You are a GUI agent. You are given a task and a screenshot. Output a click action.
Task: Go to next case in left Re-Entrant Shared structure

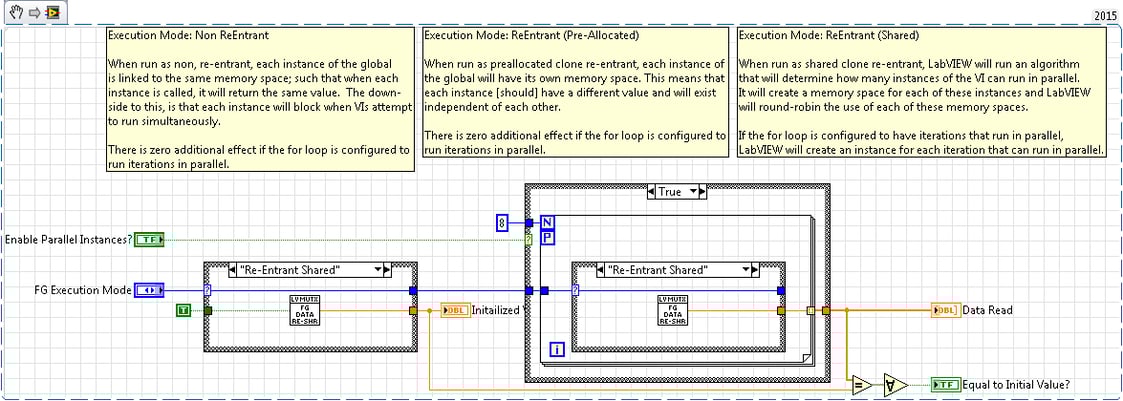point(387,270)
